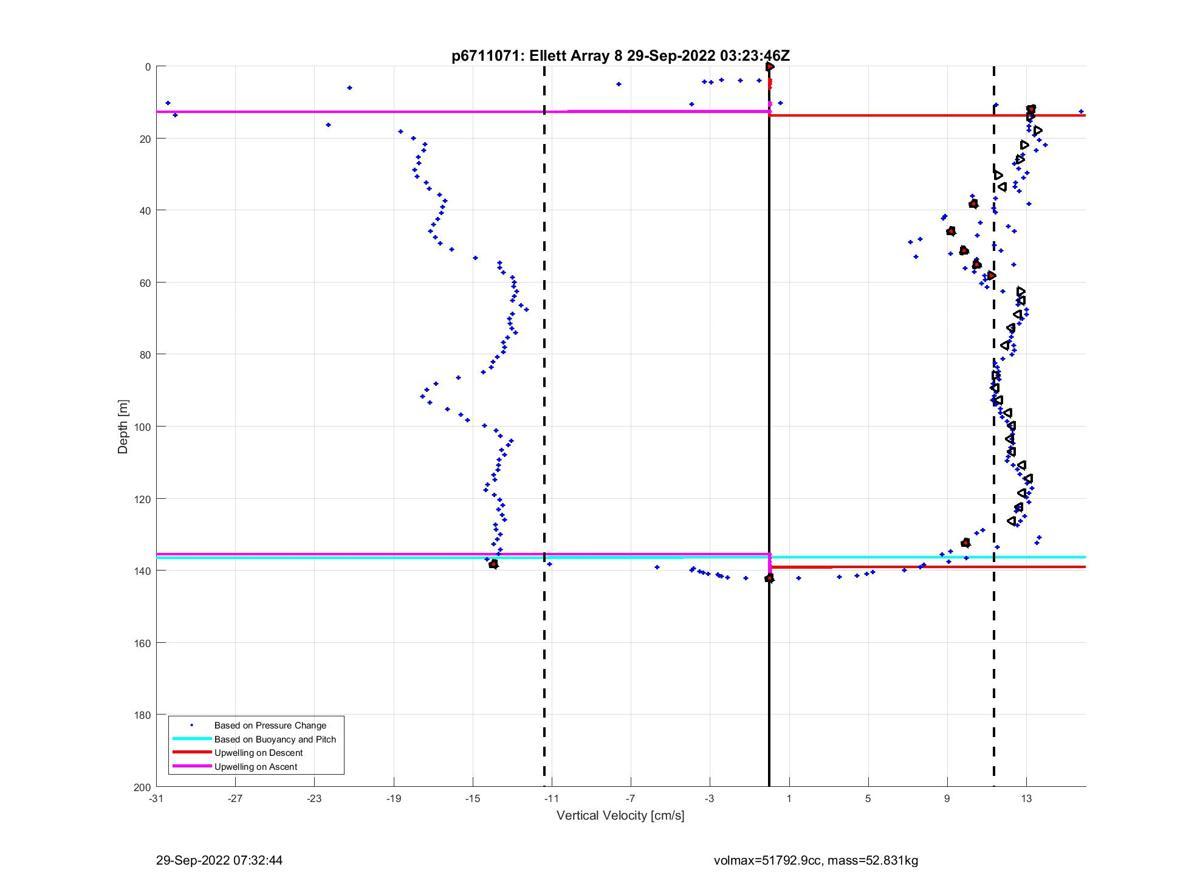Click the velocity axis tick label '-23'
This screenshot has height=885, width=1200.
click(314, 798)
